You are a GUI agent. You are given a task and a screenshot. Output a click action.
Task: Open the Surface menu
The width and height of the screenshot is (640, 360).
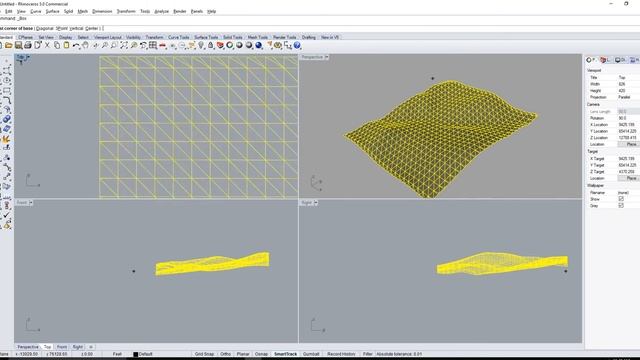[x=52, y=11]
